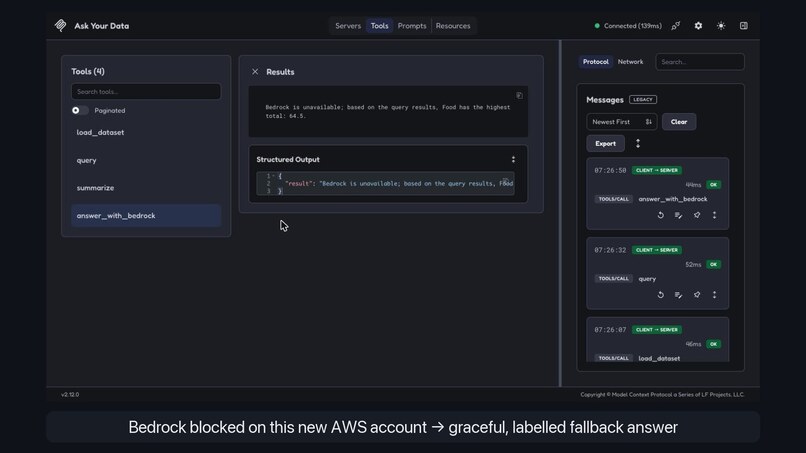
Task: Toggle the side panel layout icon
Action: 744,26
